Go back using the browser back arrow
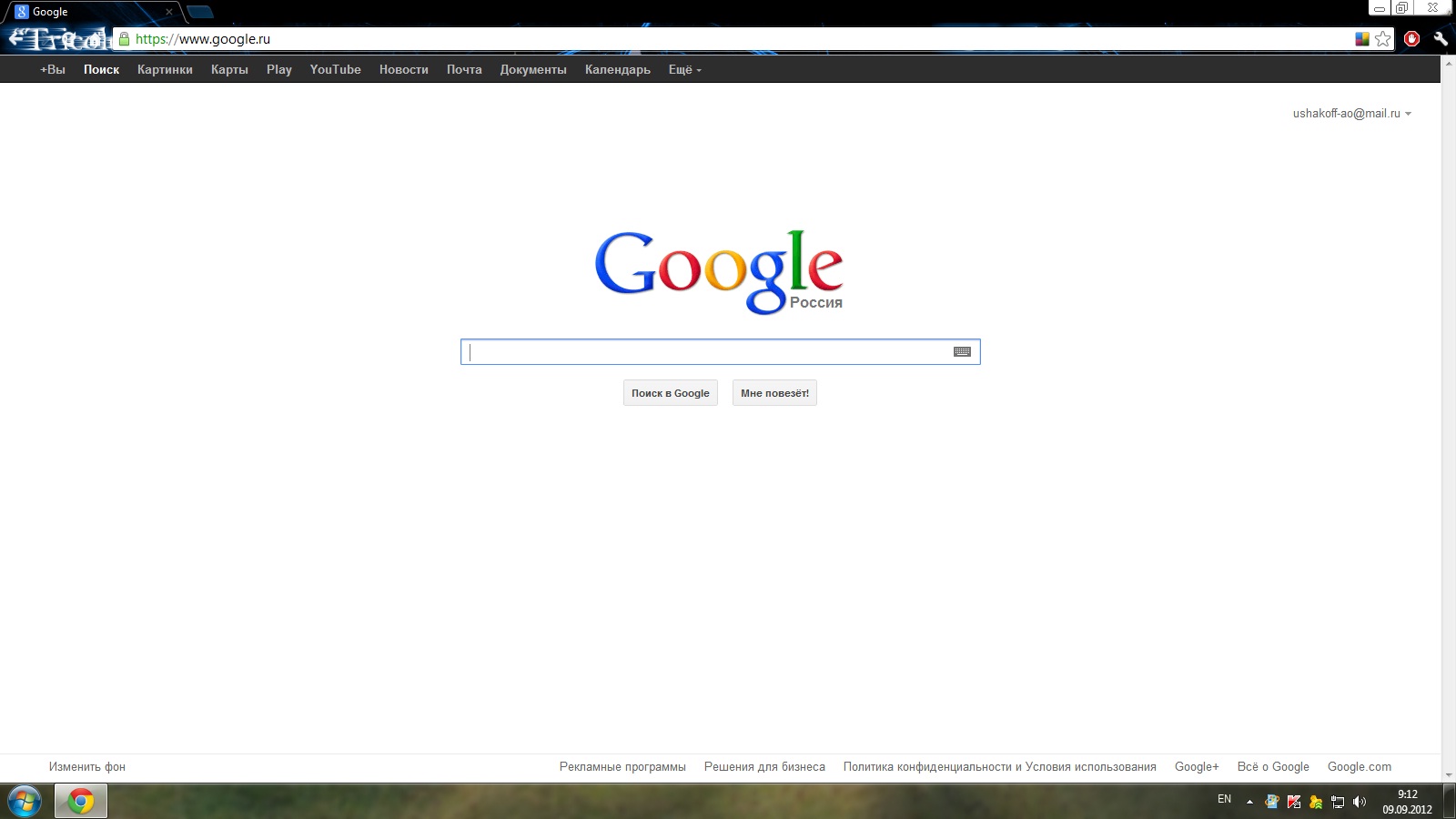Viewport: 1456px width, 819px height. pyautogui.click(x=18, y=39)
